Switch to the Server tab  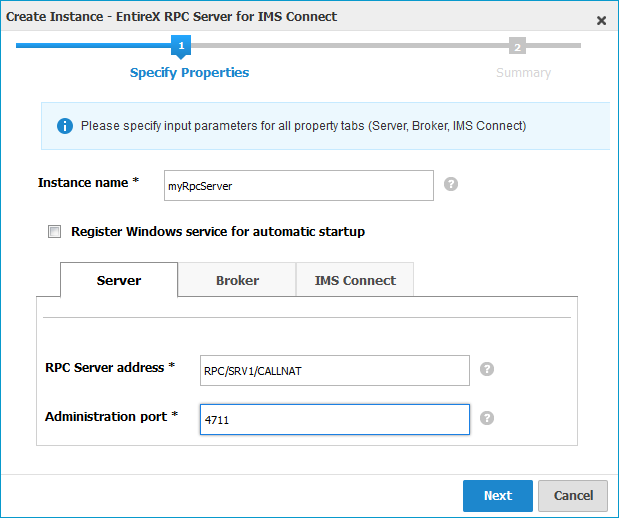[119, 280]
